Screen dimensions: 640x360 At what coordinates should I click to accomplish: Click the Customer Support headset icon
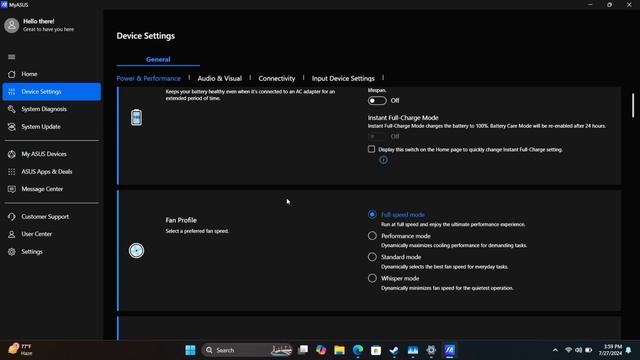click(x=11, y=216)
